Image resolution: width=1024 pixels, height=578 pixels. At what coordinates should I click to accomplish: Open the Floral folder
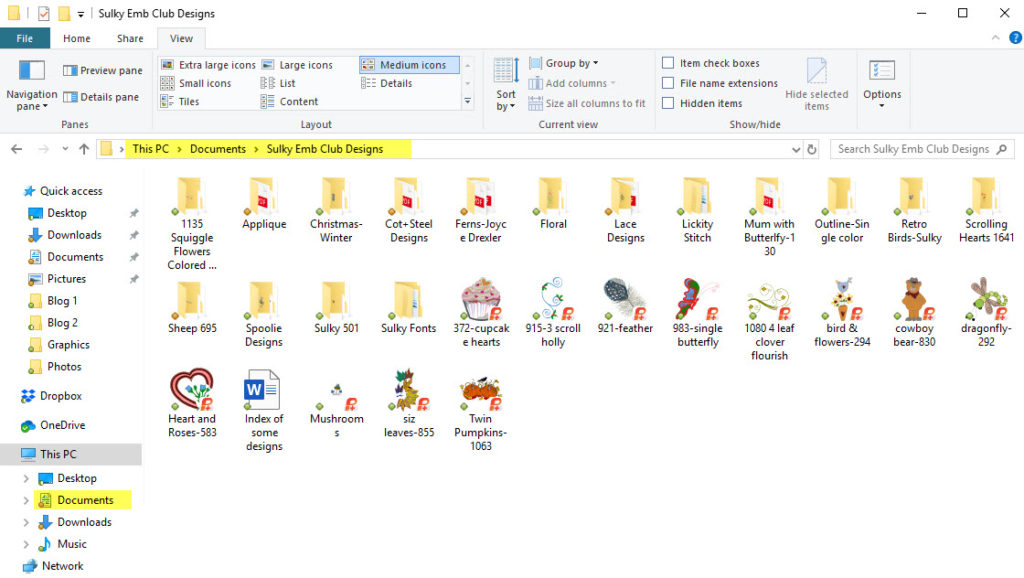[x=552, y=204]
